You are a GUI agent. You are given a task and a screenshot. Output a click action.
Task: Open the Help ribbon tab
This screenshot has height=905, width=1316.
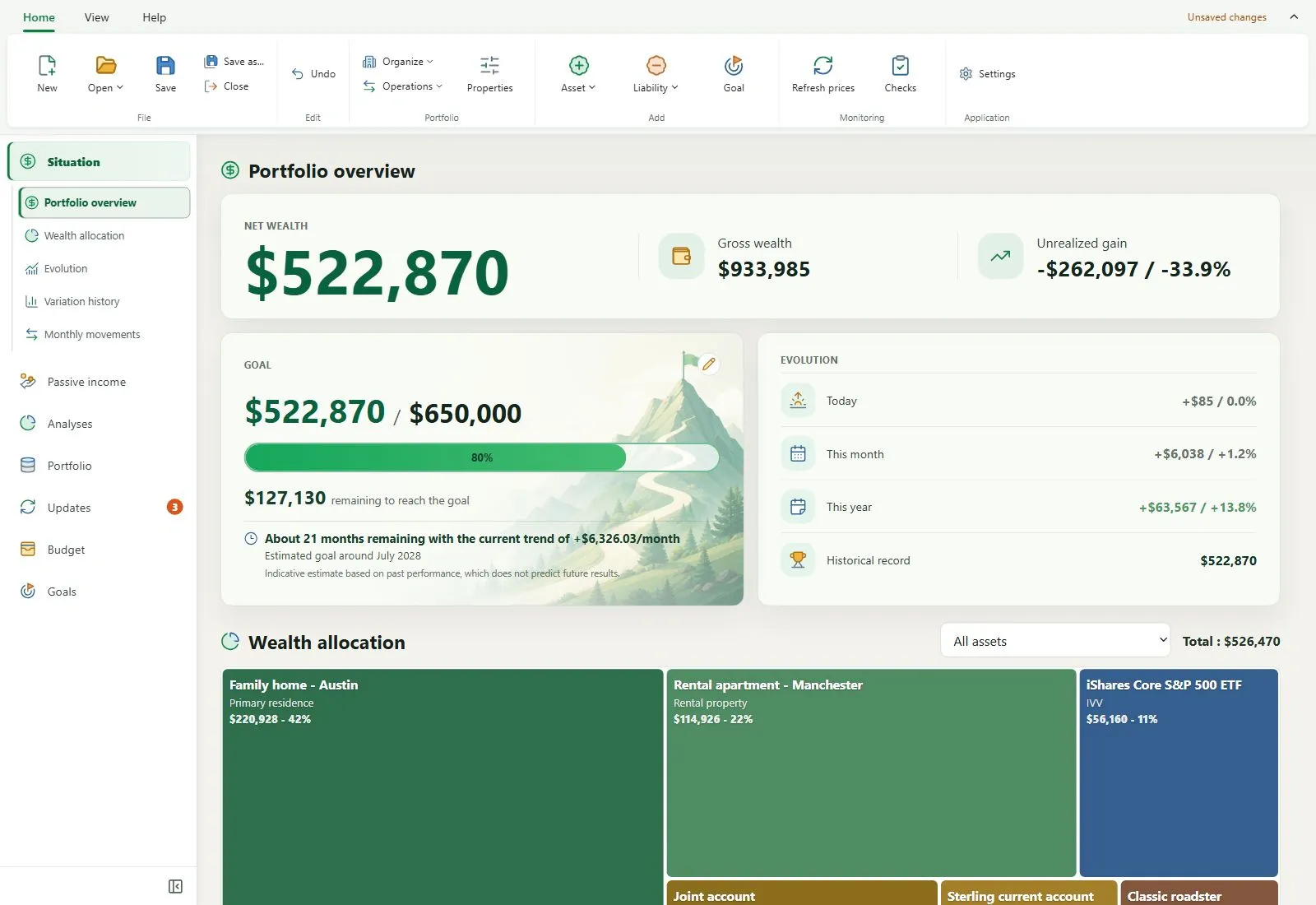coord(154,17)
